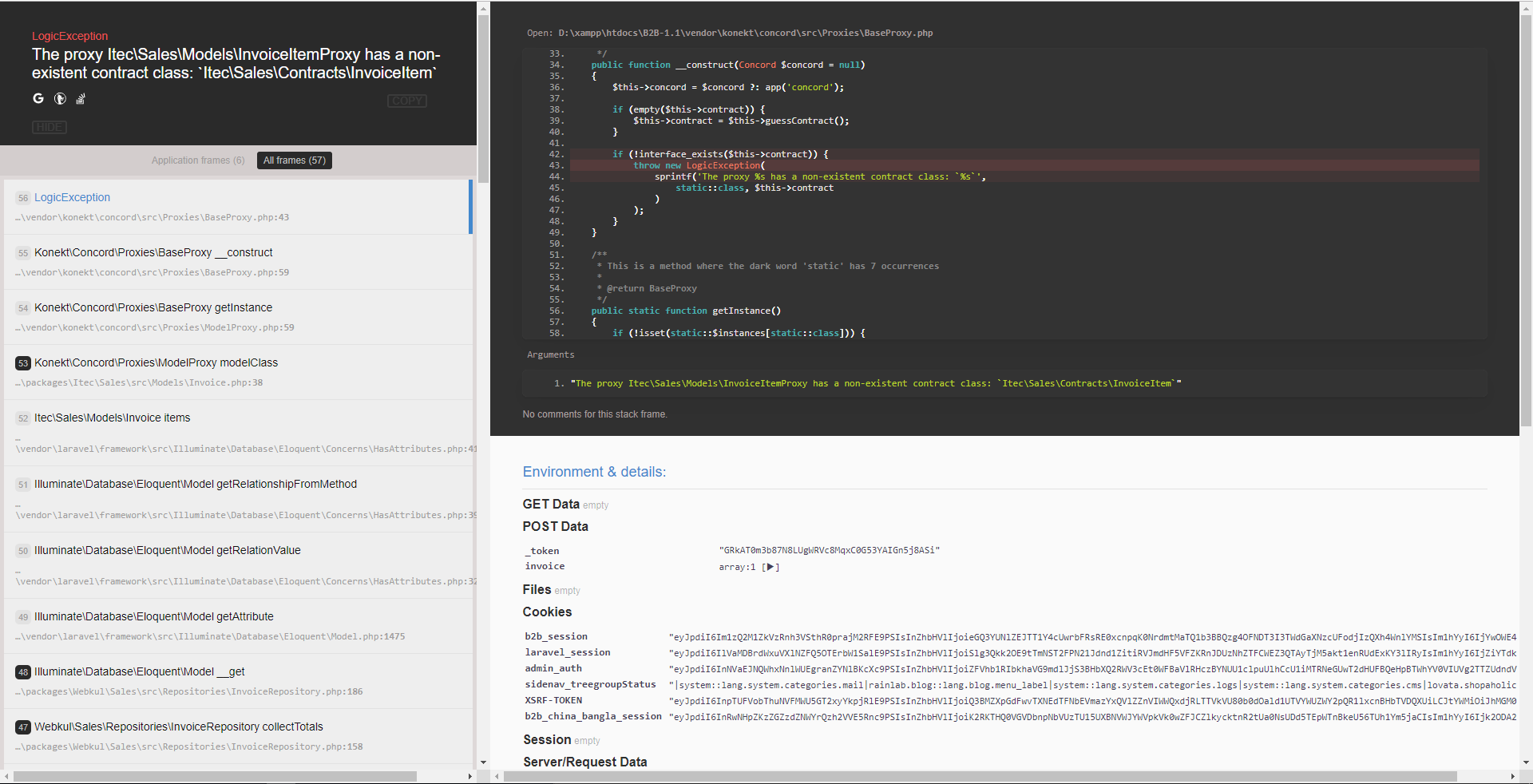This screenshot has height=784, width=1533.
Task: Click the XSRF-TOKEN cookie name
Action: [553, 700]
